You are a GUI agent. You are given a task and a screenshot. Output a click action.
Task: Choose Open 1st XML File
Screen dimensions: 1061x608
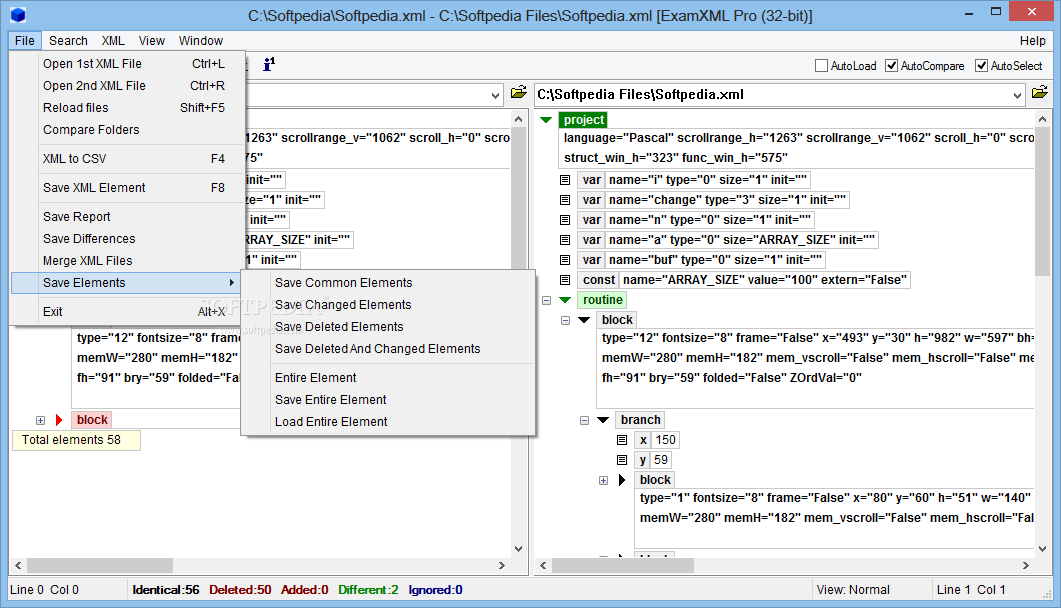[128, 64]
